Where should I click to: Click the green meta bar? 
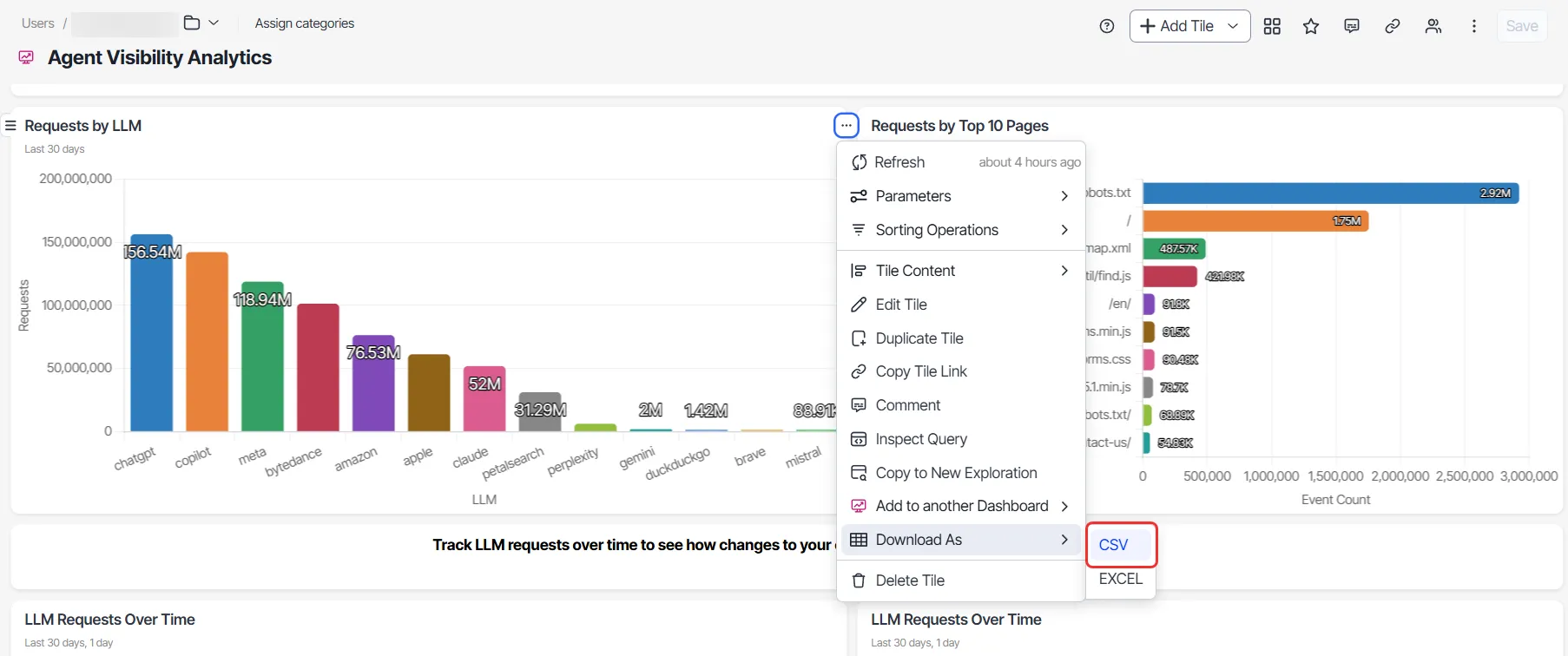point(262,357)
